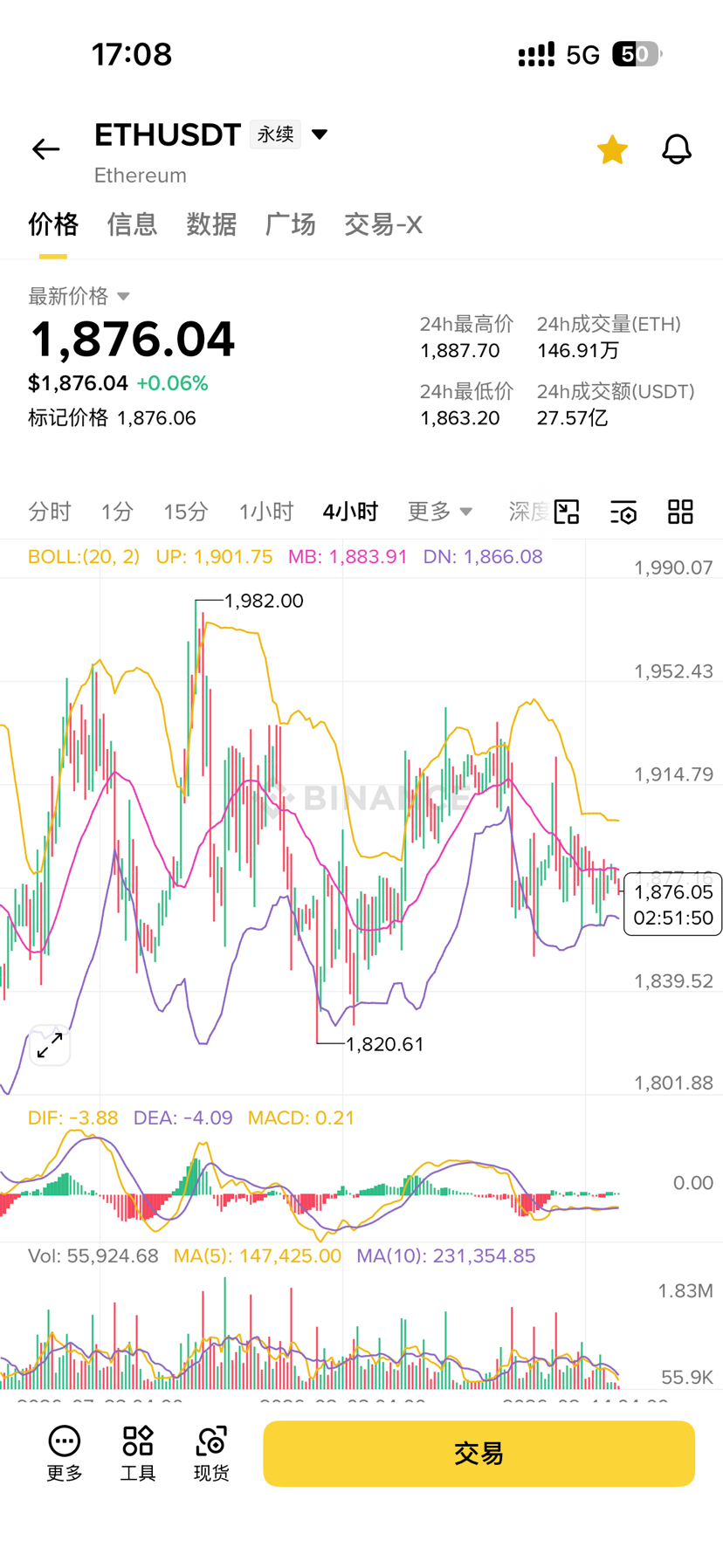Select the 4小时 interval
Viewport: 723px width, 1568px height.
point(350,512)
